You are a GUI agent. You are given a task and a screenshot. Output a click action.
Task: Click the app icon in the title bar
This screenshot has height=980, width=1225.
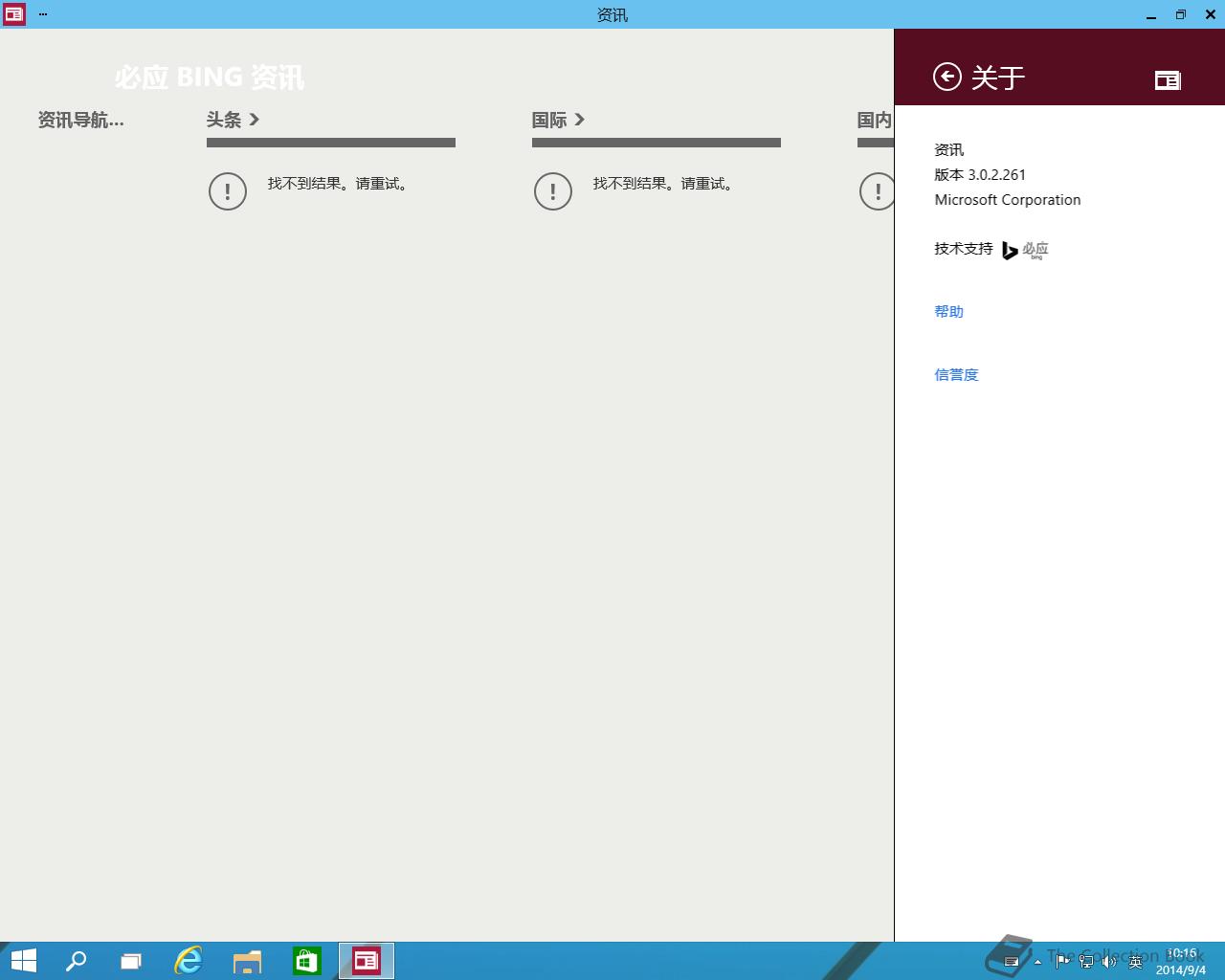(x=14, y=14)
